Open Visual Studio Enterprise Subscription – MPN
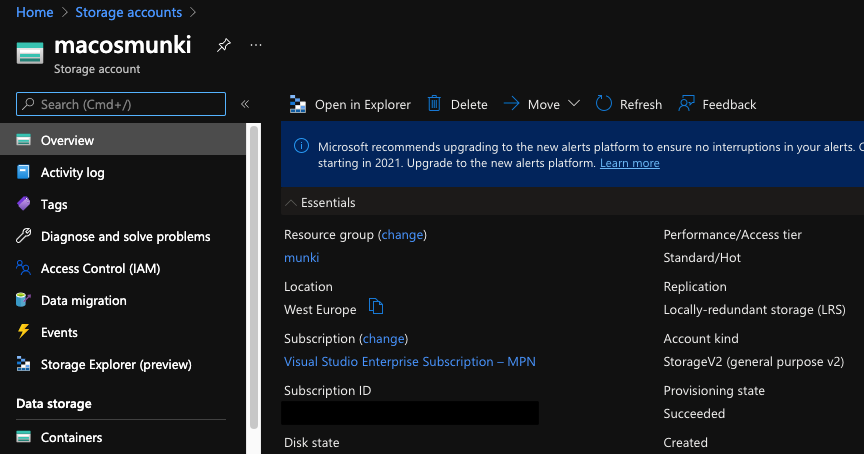This screenshot has width=864, height=454. click(409, 361)
